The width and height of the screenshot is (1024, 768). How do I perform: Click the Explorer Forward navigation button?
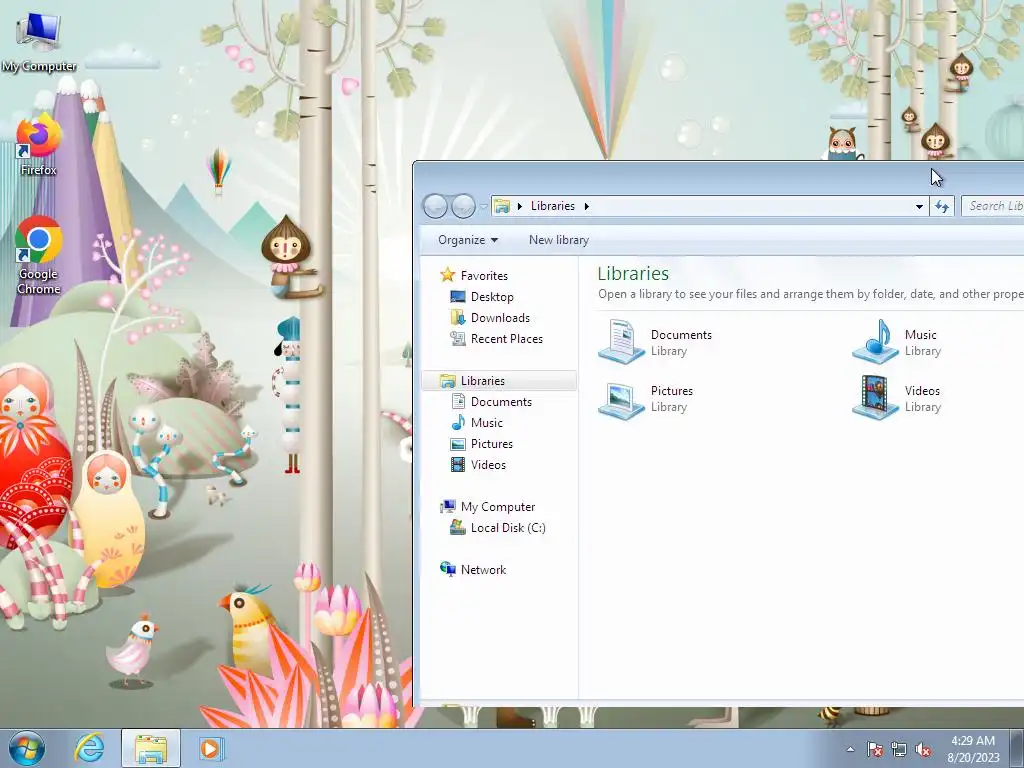[x=463, y=206]
